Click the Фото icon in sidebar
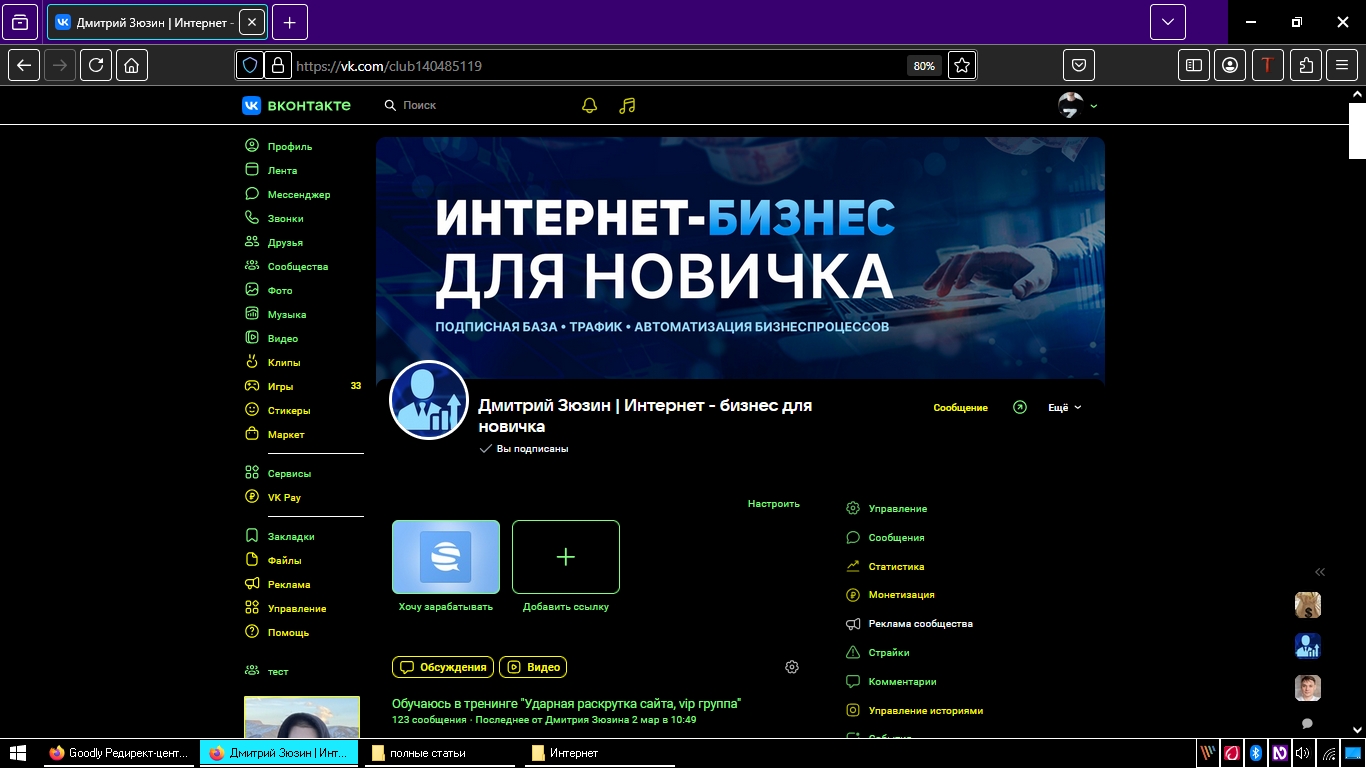 (x=252, y=290)
